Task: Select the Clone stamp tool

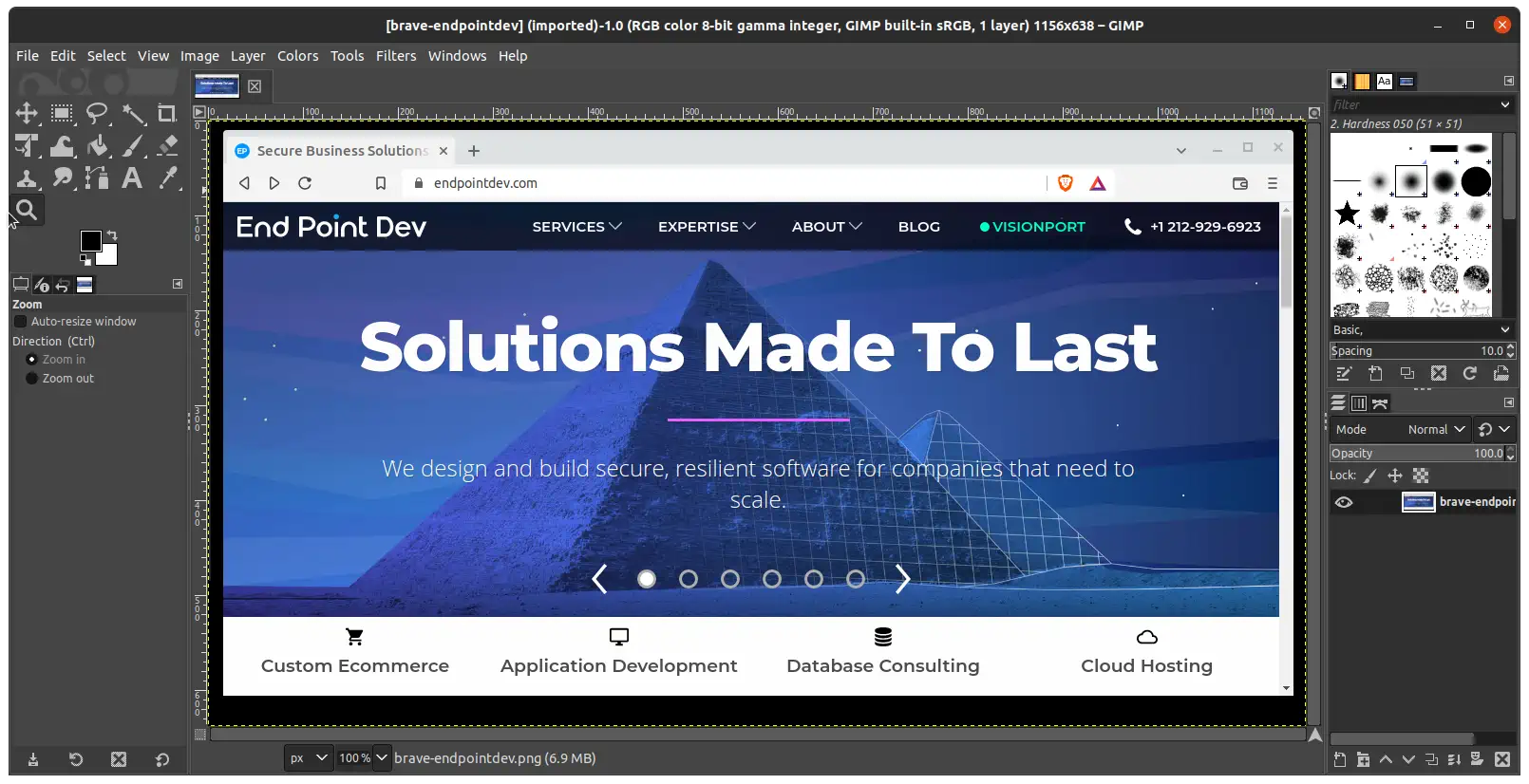Action: 27,178
